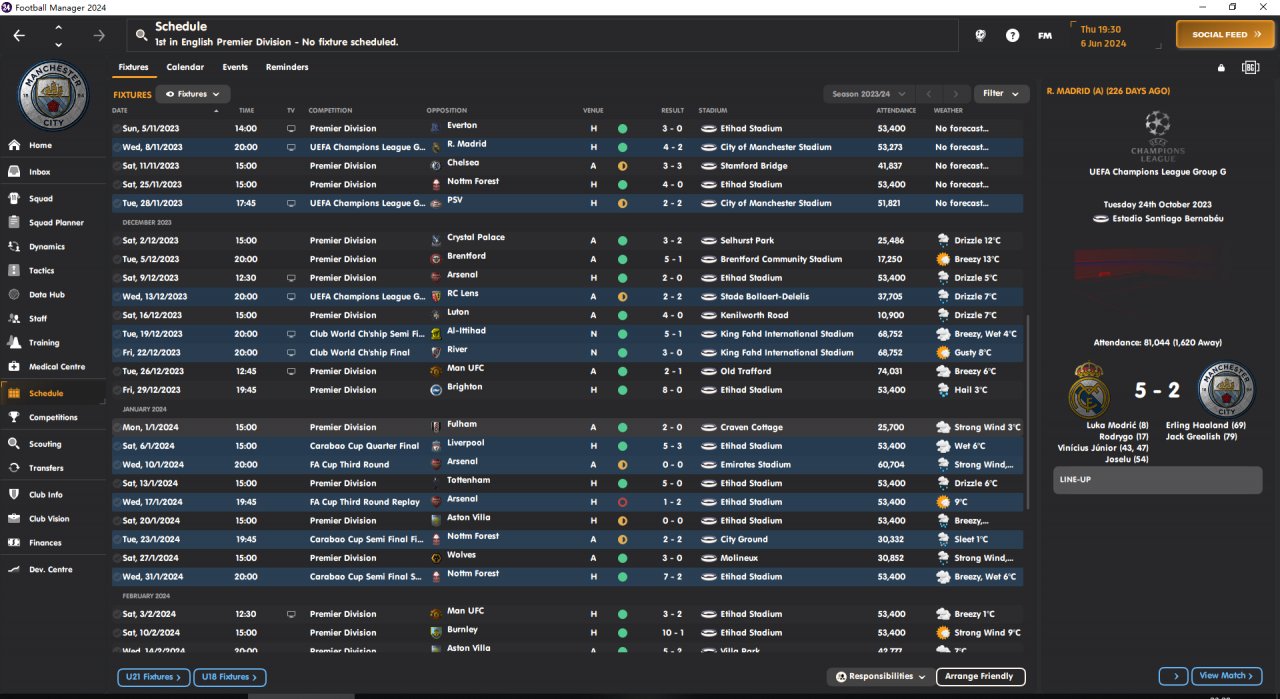1280x699 pixels.
Task: Click the padlock icon
Action: pyautogui.click(x=1221, y=68)
